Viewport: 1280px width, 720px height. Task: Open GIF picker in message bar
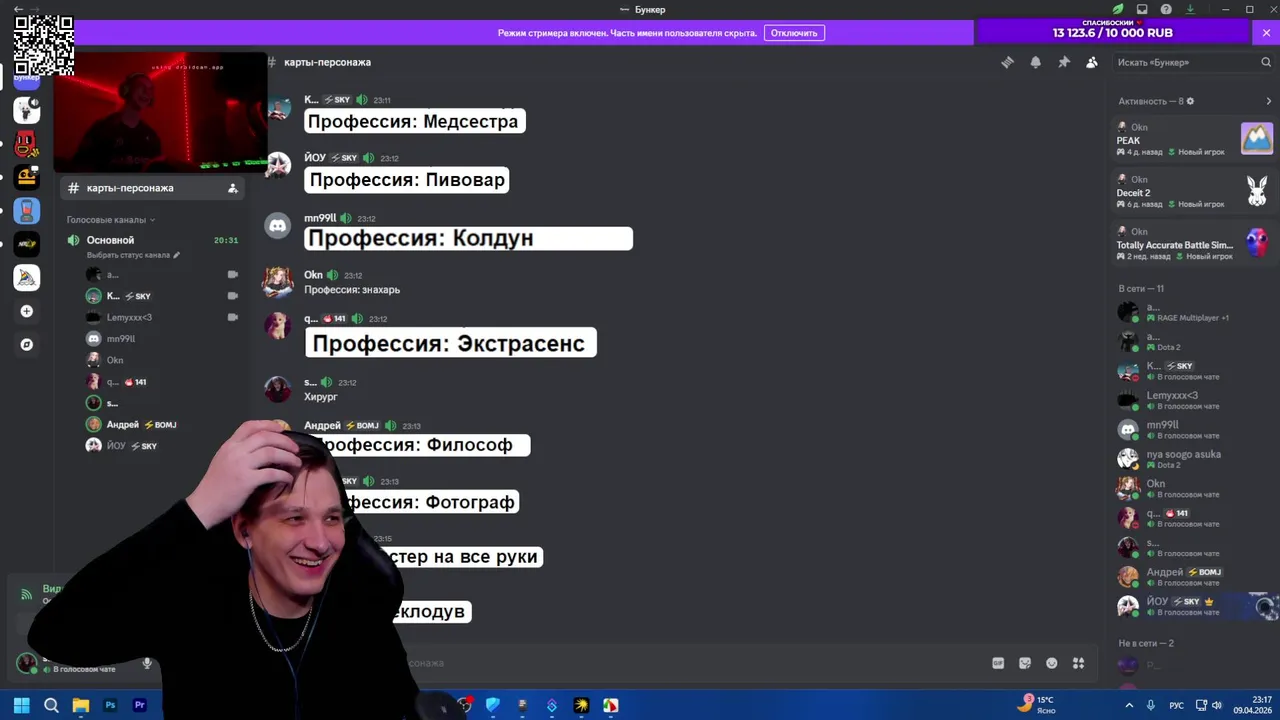point(998,663)
